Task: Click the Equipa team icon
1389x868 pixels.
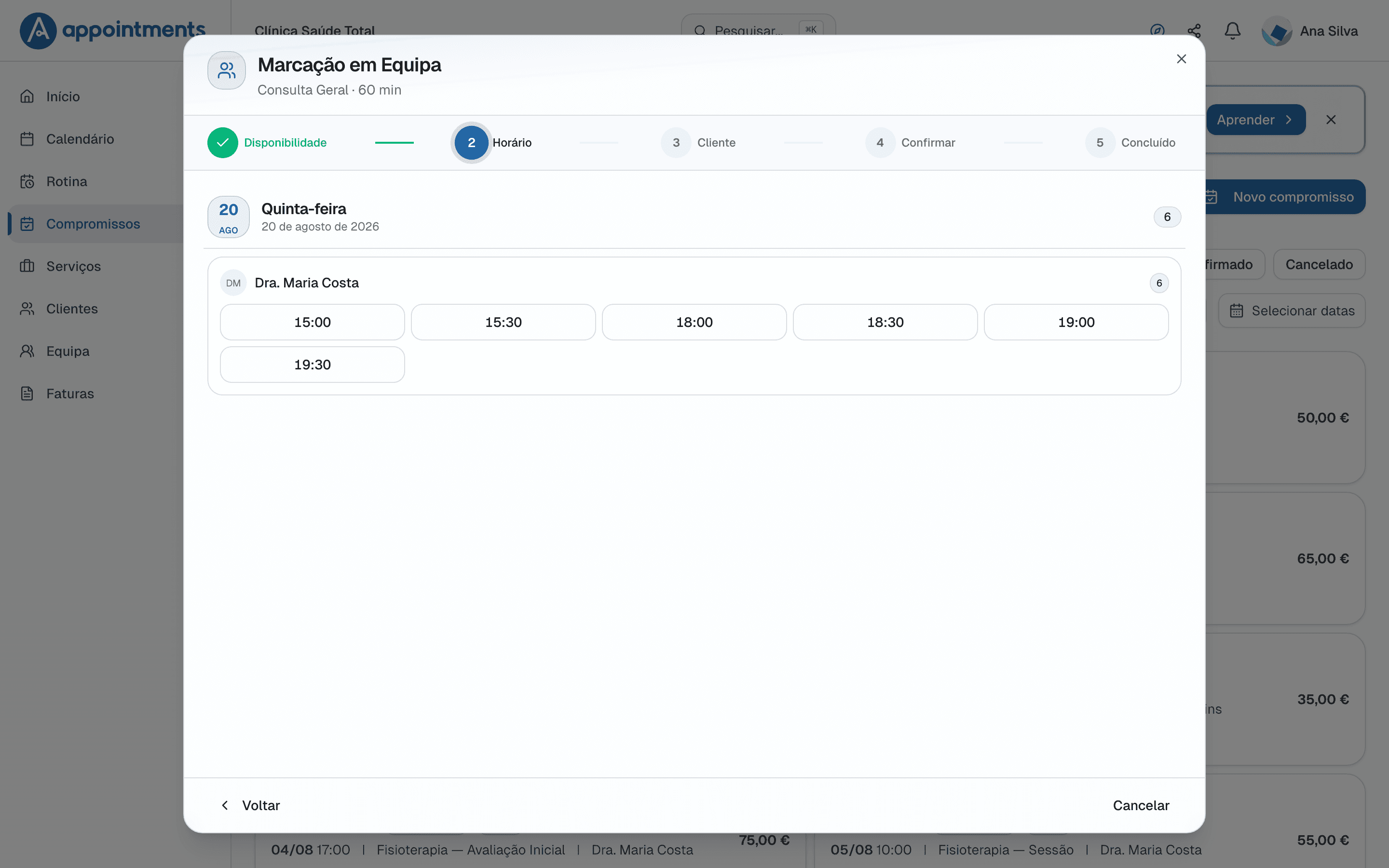Action: (27, 352)
